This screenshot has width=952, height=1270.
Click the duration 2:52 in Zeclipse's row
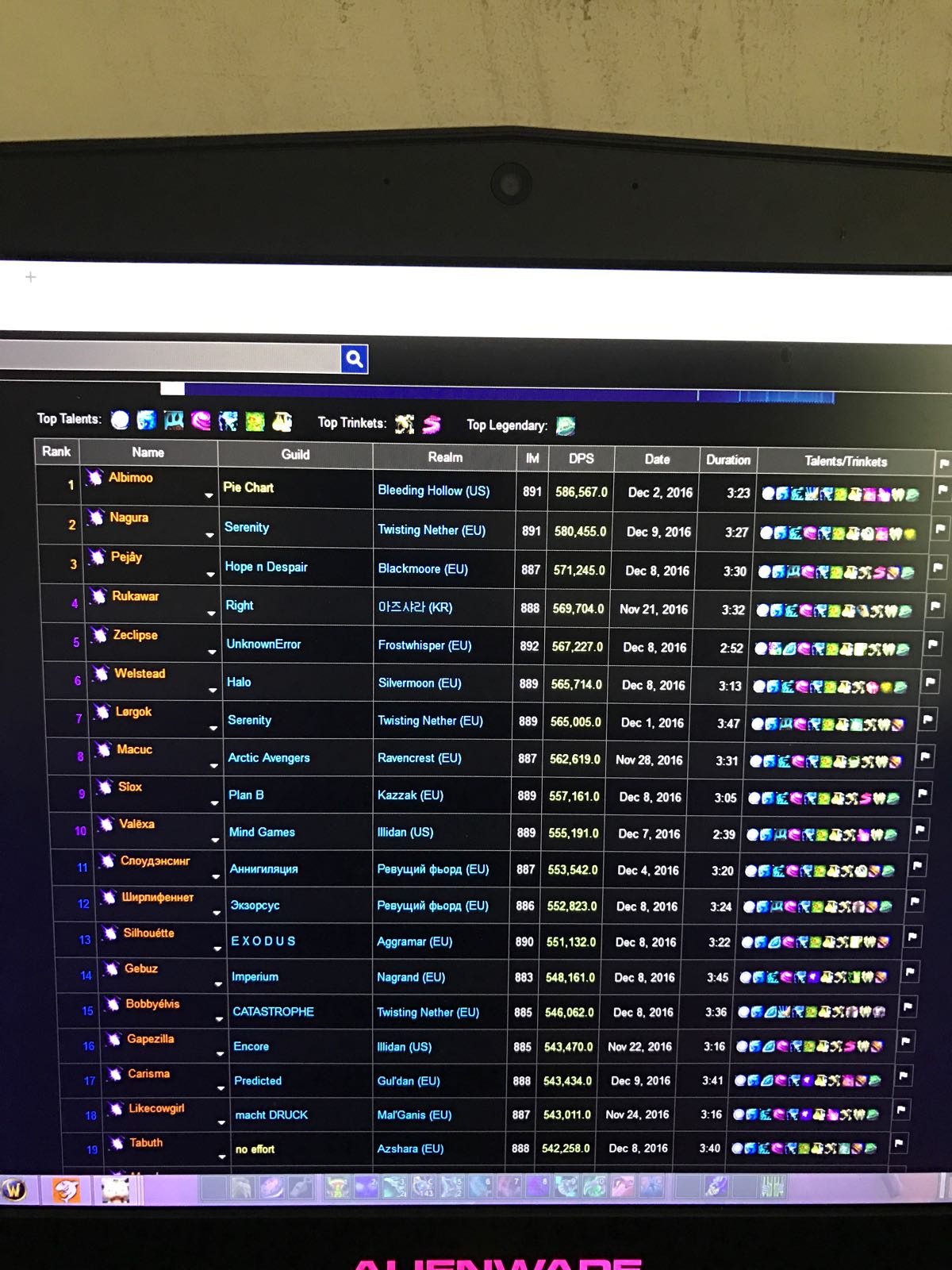pyautogui.click(x=731, y=648)
